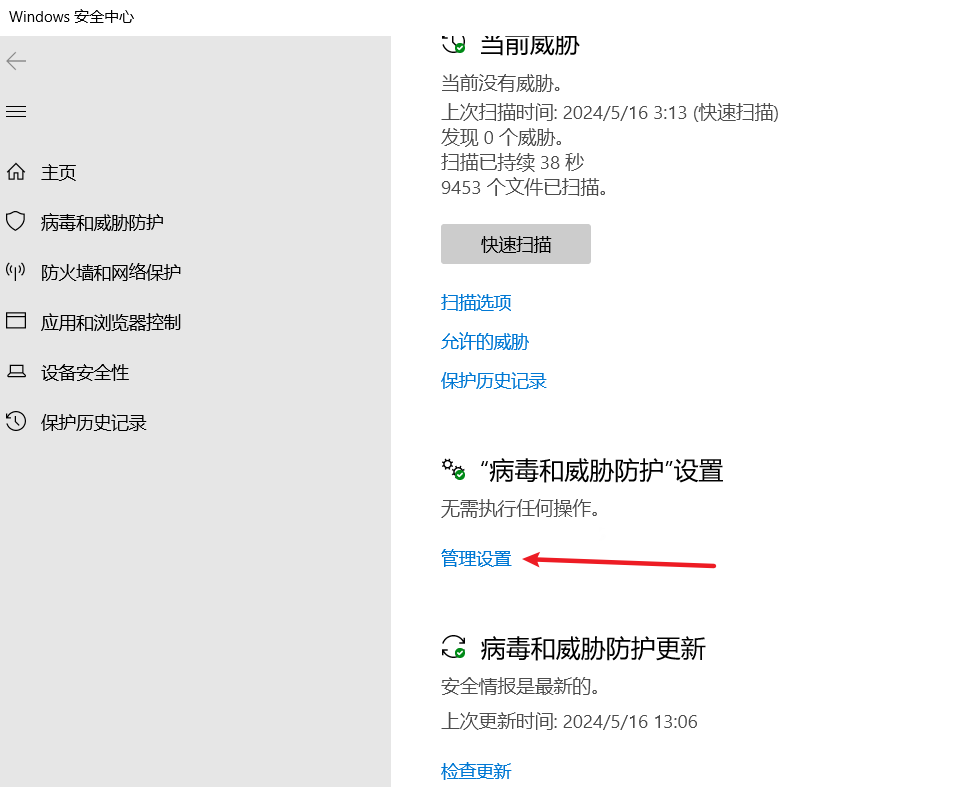The image size is (964, 787).
Task: Open 应用和浏览器控制 section
Action: pos(111,322)
